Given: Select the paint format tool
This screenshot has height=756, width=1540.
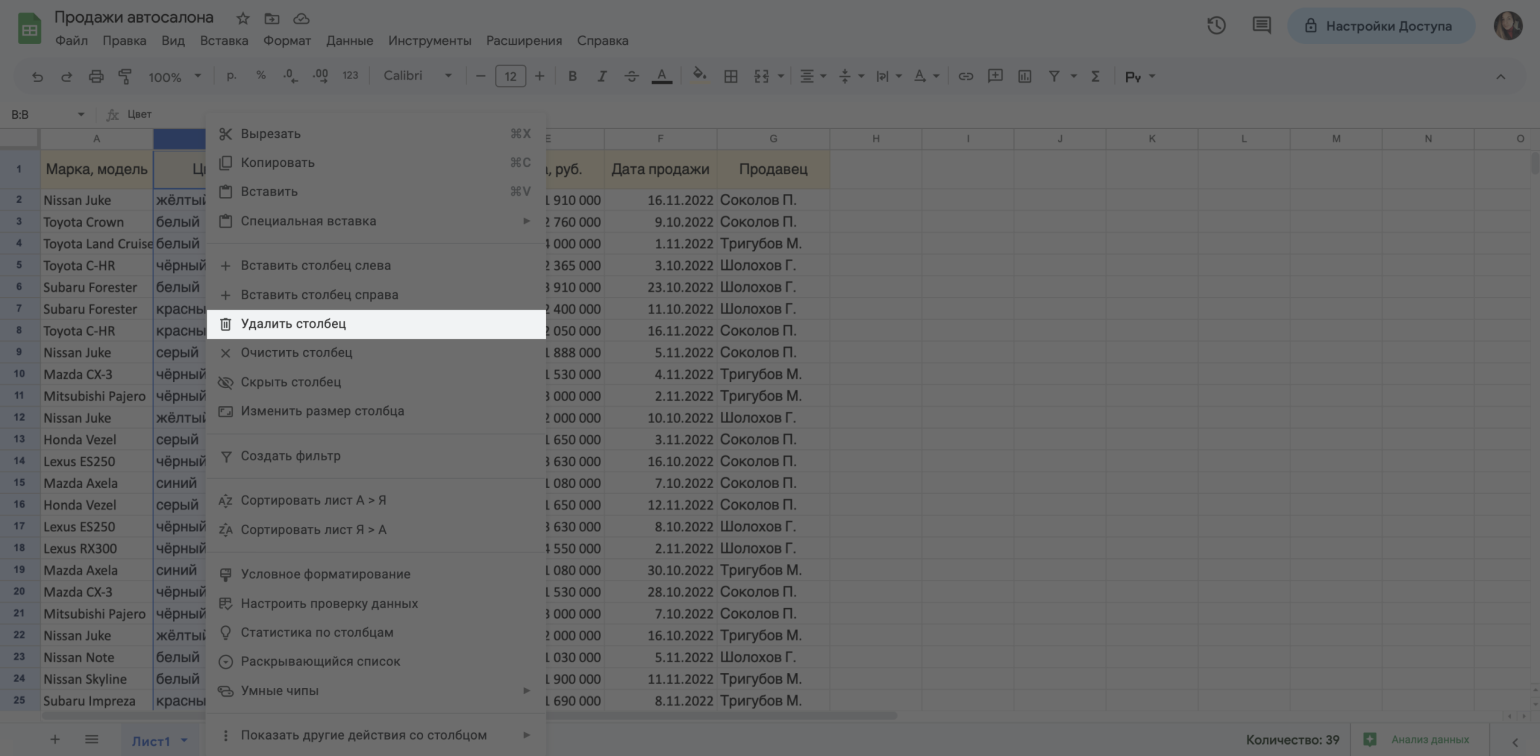Looking at the screenshot, I should (x=125, y=77).
